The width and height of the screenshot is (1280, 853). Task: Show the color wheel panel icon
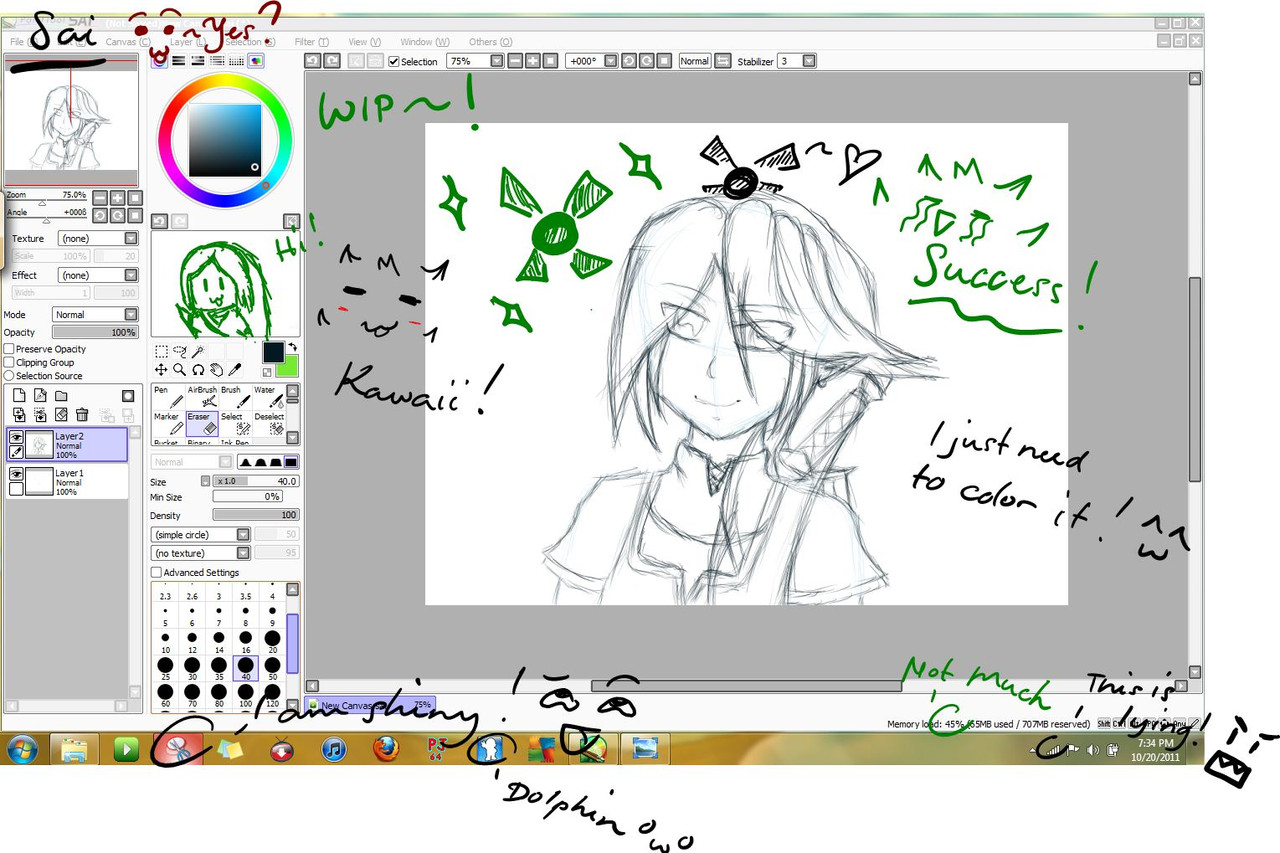coord(159,61)
